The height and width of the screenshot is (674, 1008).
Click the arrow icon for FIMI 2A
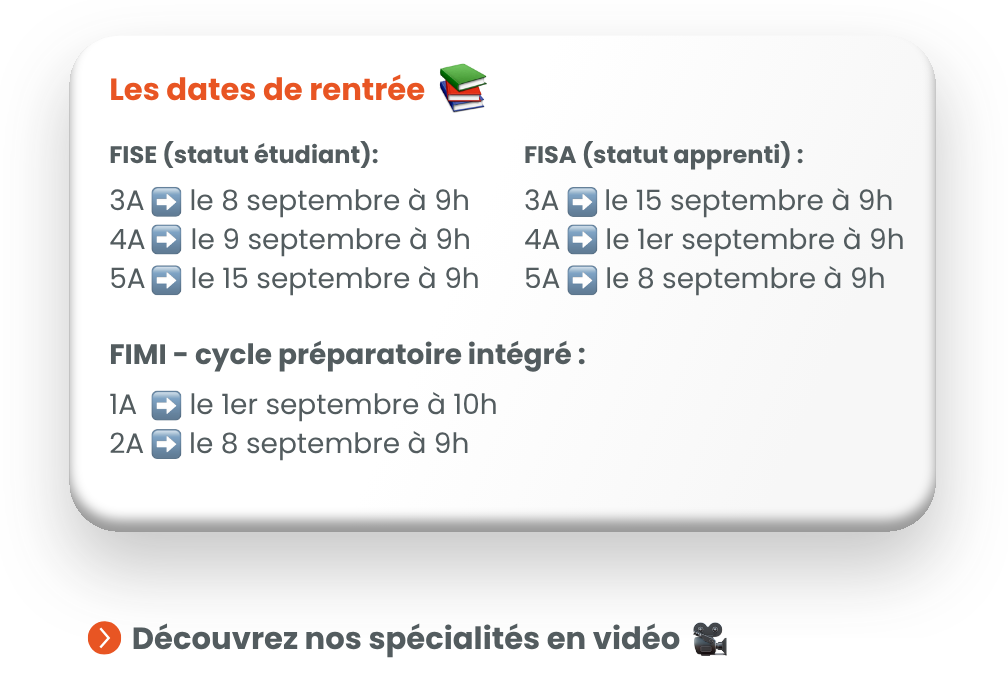coord(166,444)
